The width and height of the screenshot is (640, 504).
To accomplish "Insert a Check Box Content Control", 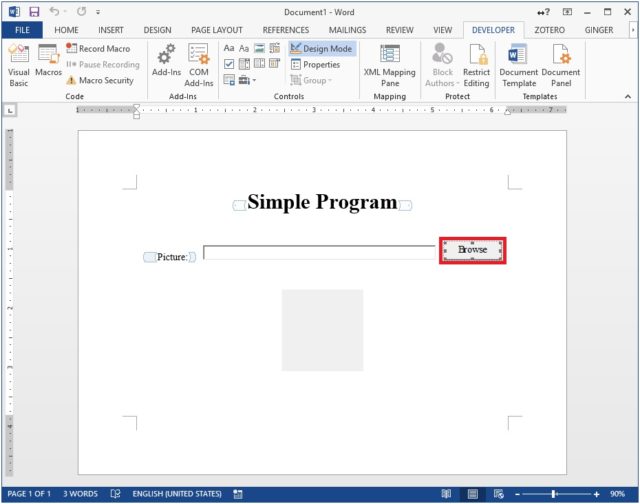I will tap(229, 64).
